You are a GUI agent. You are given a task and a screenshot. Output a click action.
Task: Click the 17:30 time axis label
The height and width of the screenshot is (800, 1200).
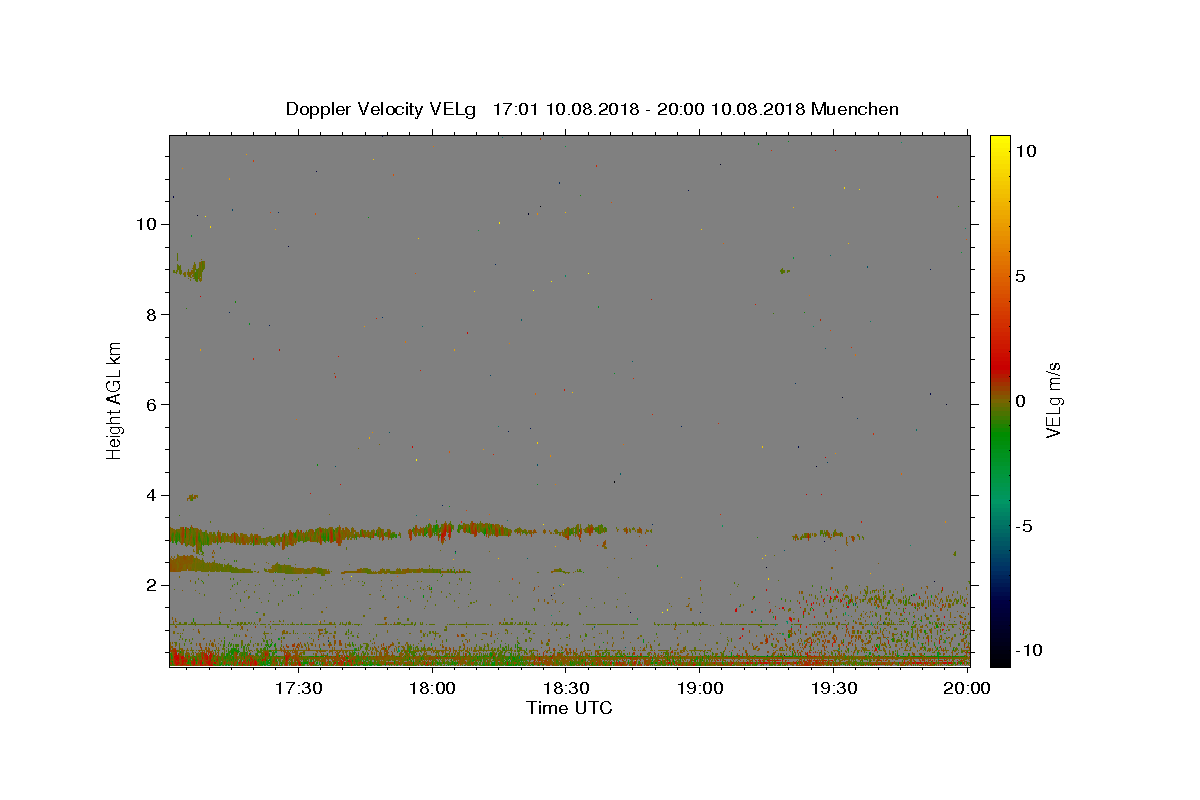(298, 688)
